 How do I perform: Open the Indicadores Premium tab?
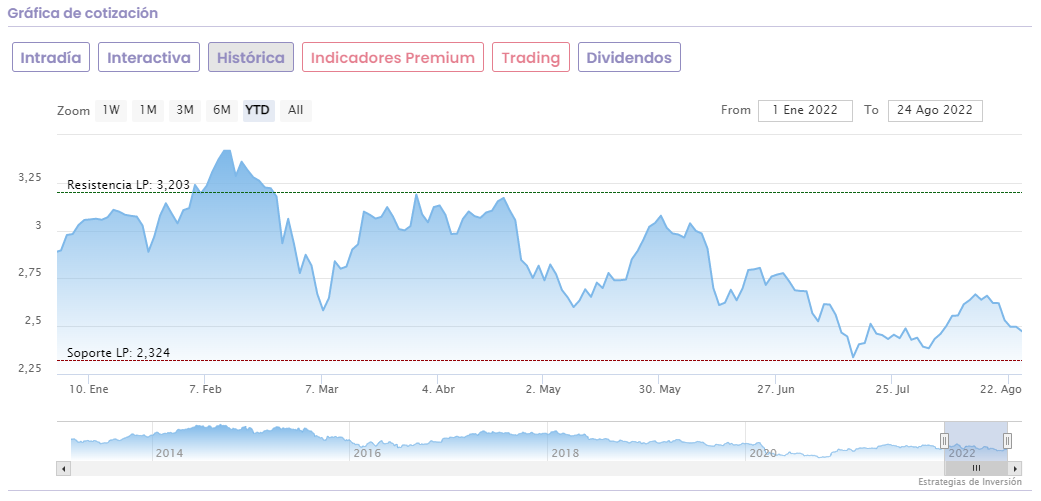tap(393, 57)
